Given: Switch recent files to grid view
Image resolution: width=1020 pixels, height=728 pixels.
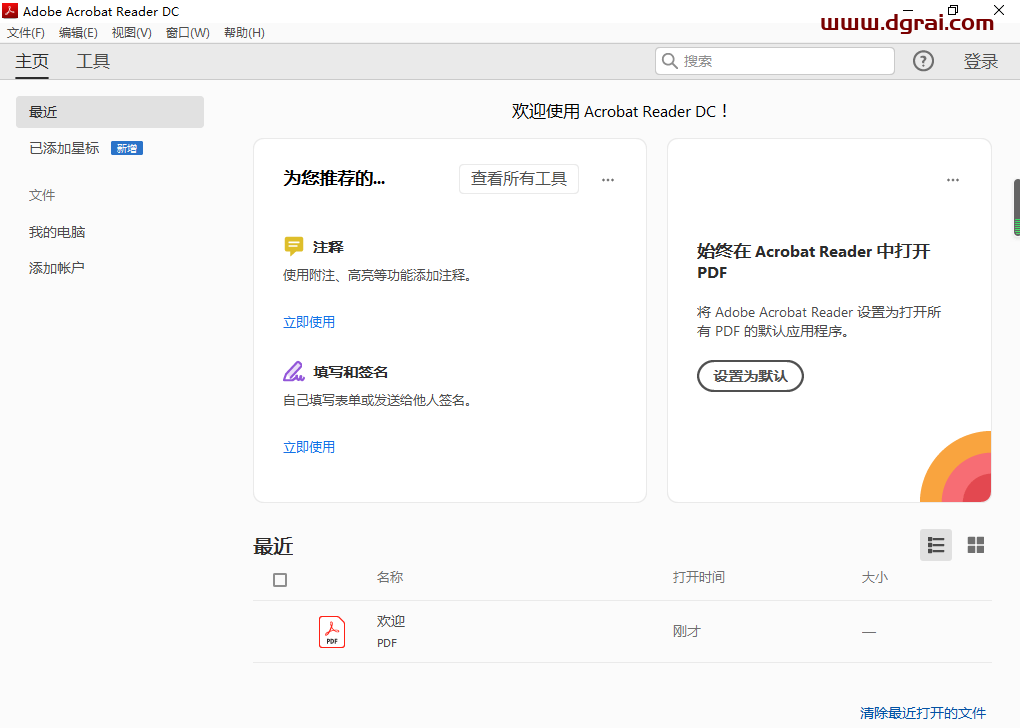Looking at the screenshot, I should [975, 545].
